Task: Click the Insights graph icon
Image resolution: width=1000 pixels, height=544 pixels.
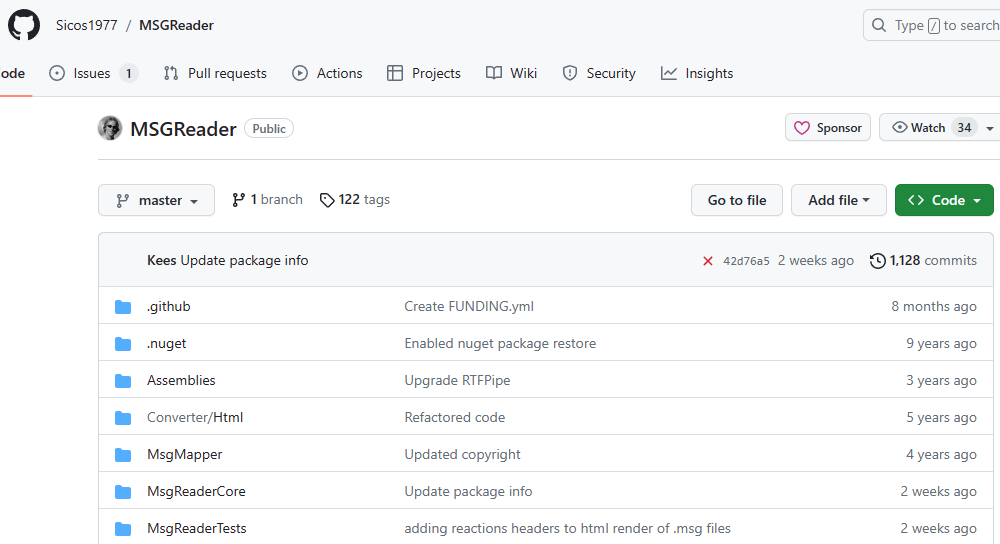Action: tap(668, 73)
